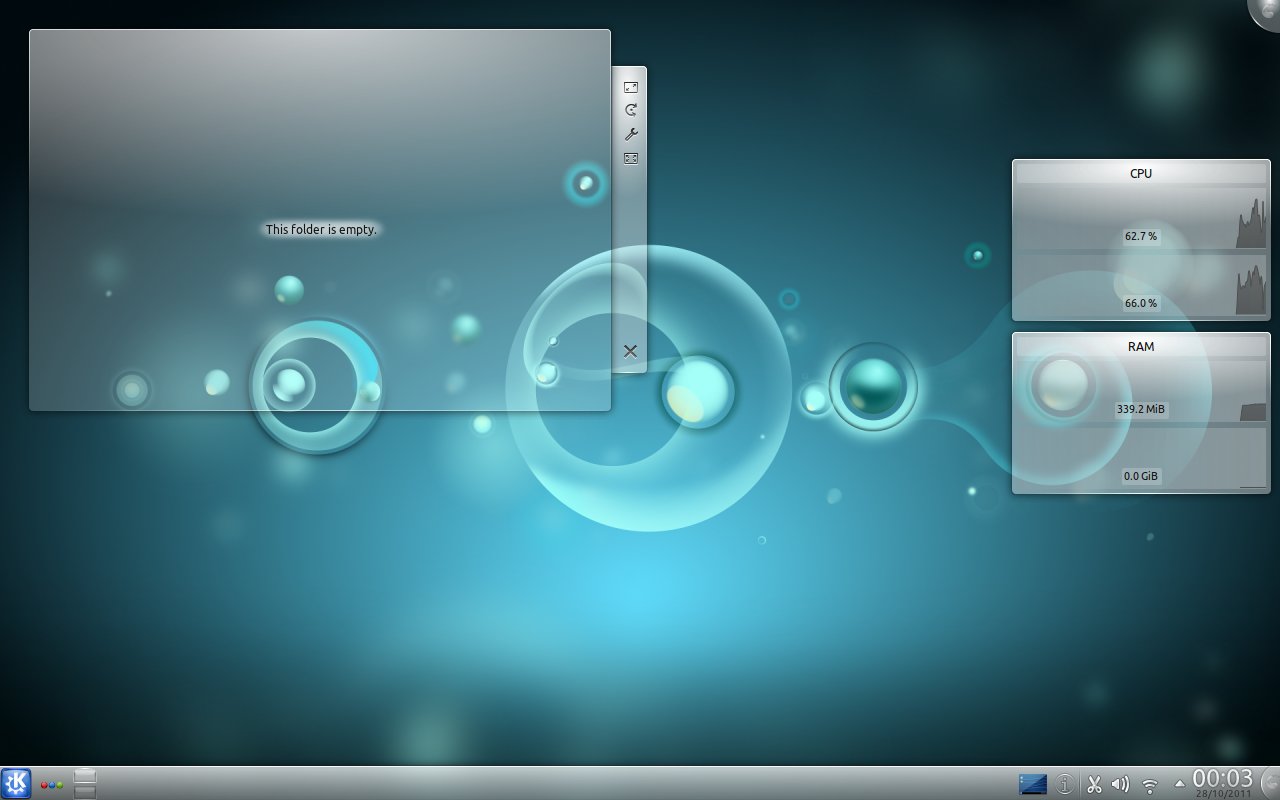Open the panel toolbox cashew at panel end
Viewport: 1280px width, 800px height.
pos(1270,784)
